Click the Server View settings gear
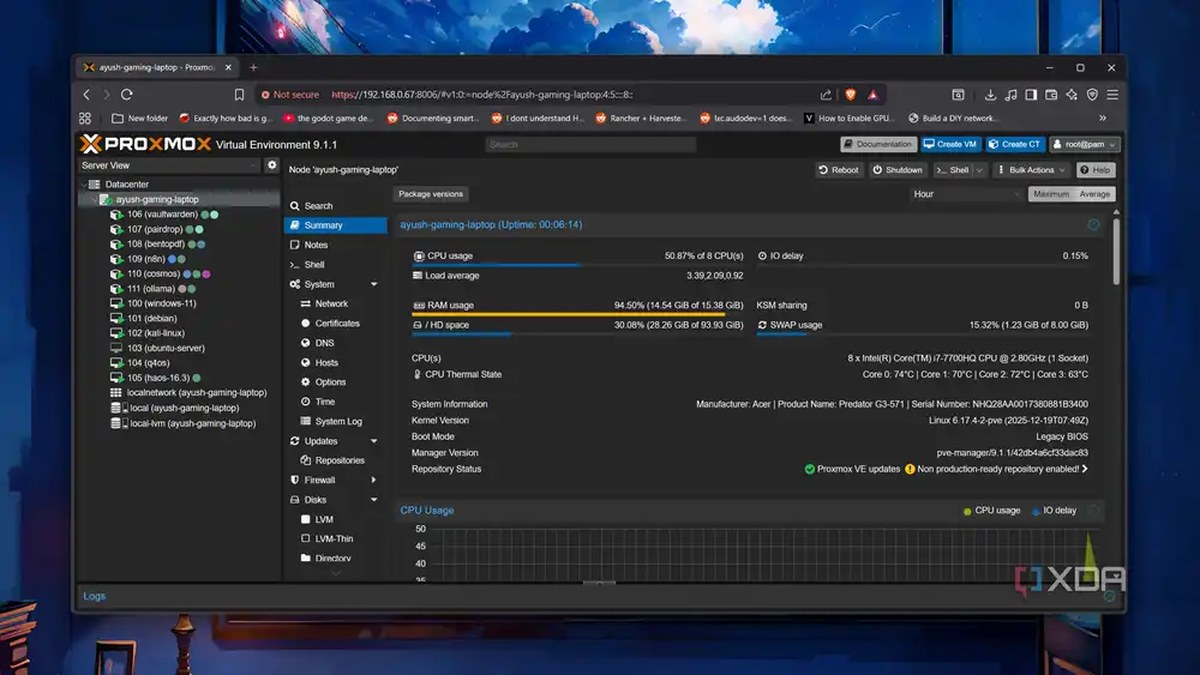The width and height of the screenshot is (1200, 675). [x=272, y=165]
